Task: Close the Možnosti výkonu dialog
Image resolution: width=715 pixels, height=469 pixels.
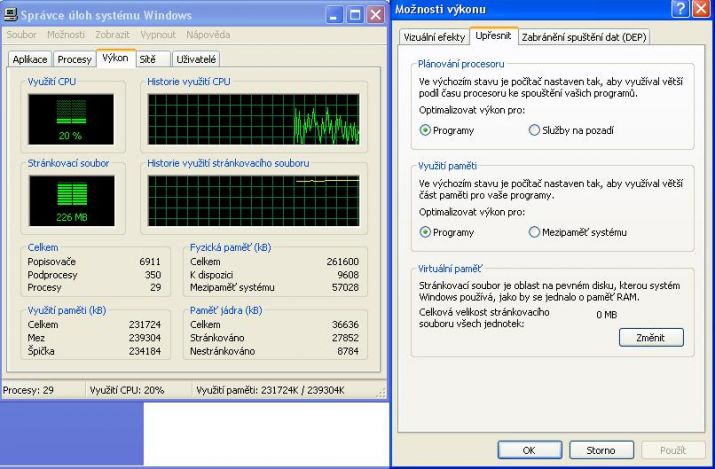Action: 701,9
